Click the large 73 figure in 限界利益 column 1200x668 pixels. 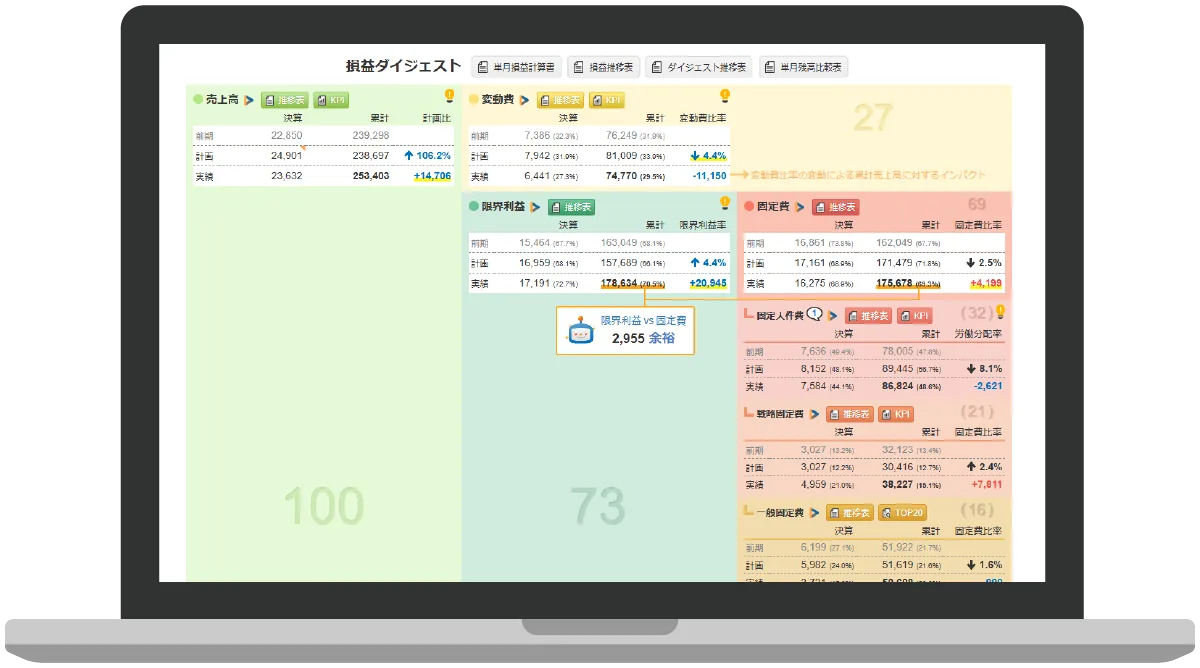(x=598, y=506)
